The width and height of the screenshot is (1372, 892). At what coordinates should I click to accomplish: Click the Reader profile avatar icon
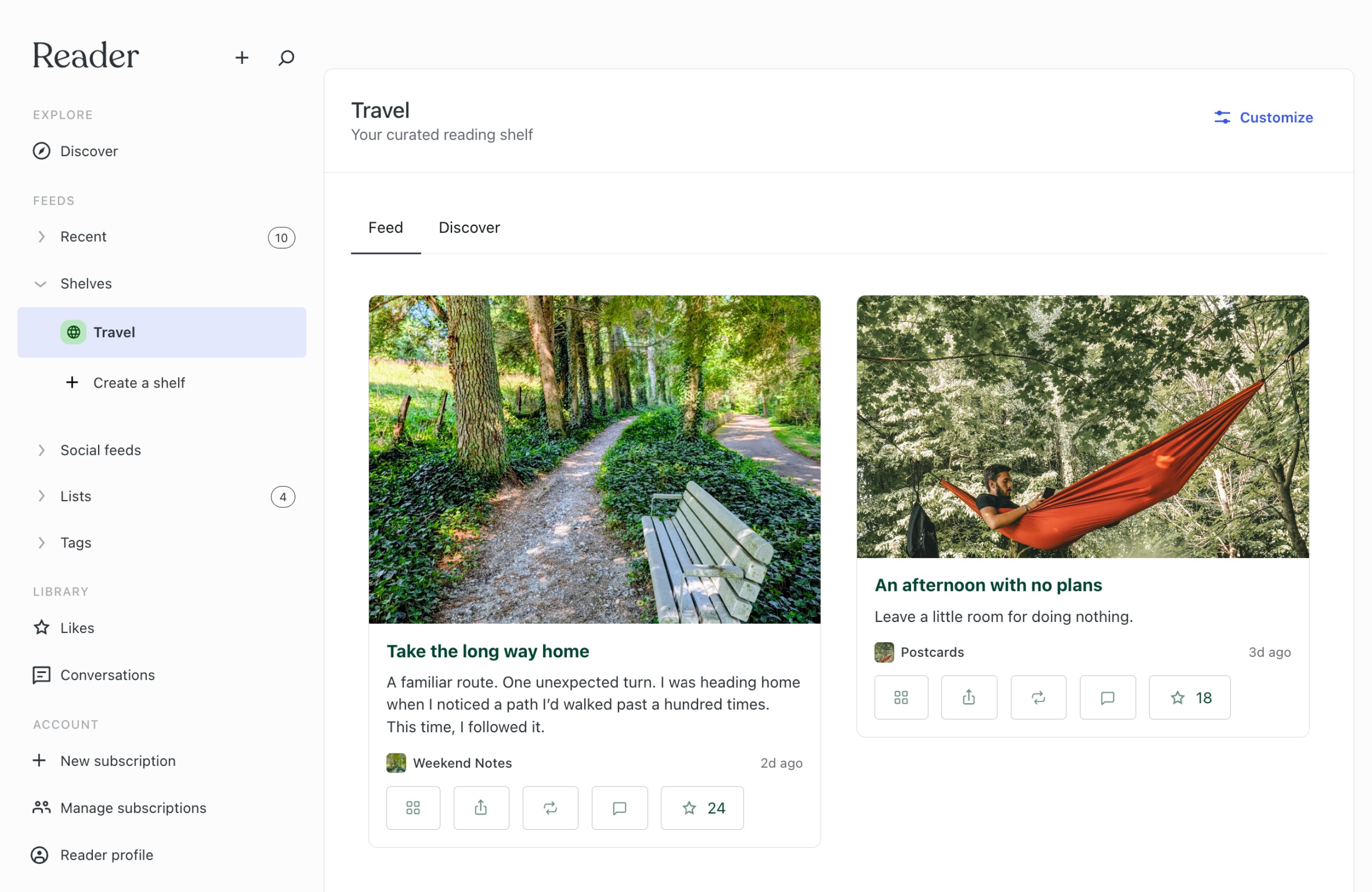coord(39,855)
